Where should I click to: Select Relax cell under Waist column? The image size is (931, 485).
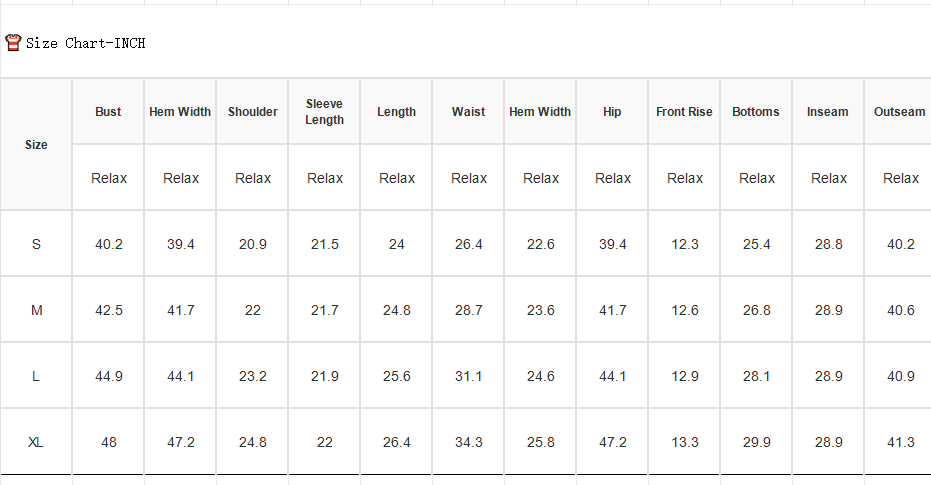pyautogui.click(x=469, y=178)
